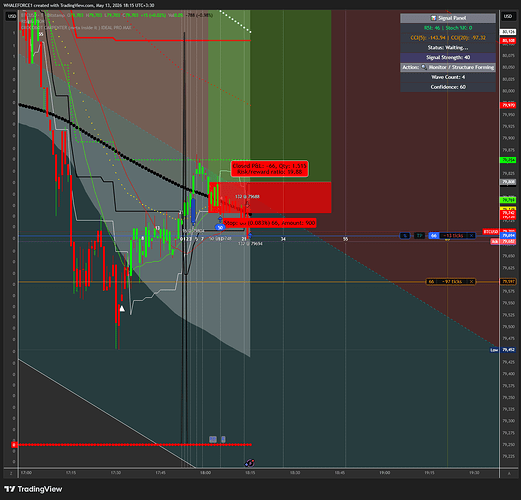The image size is (521, 500).
Task: Click the left blue badge above red dotted line
Action: 213,439
